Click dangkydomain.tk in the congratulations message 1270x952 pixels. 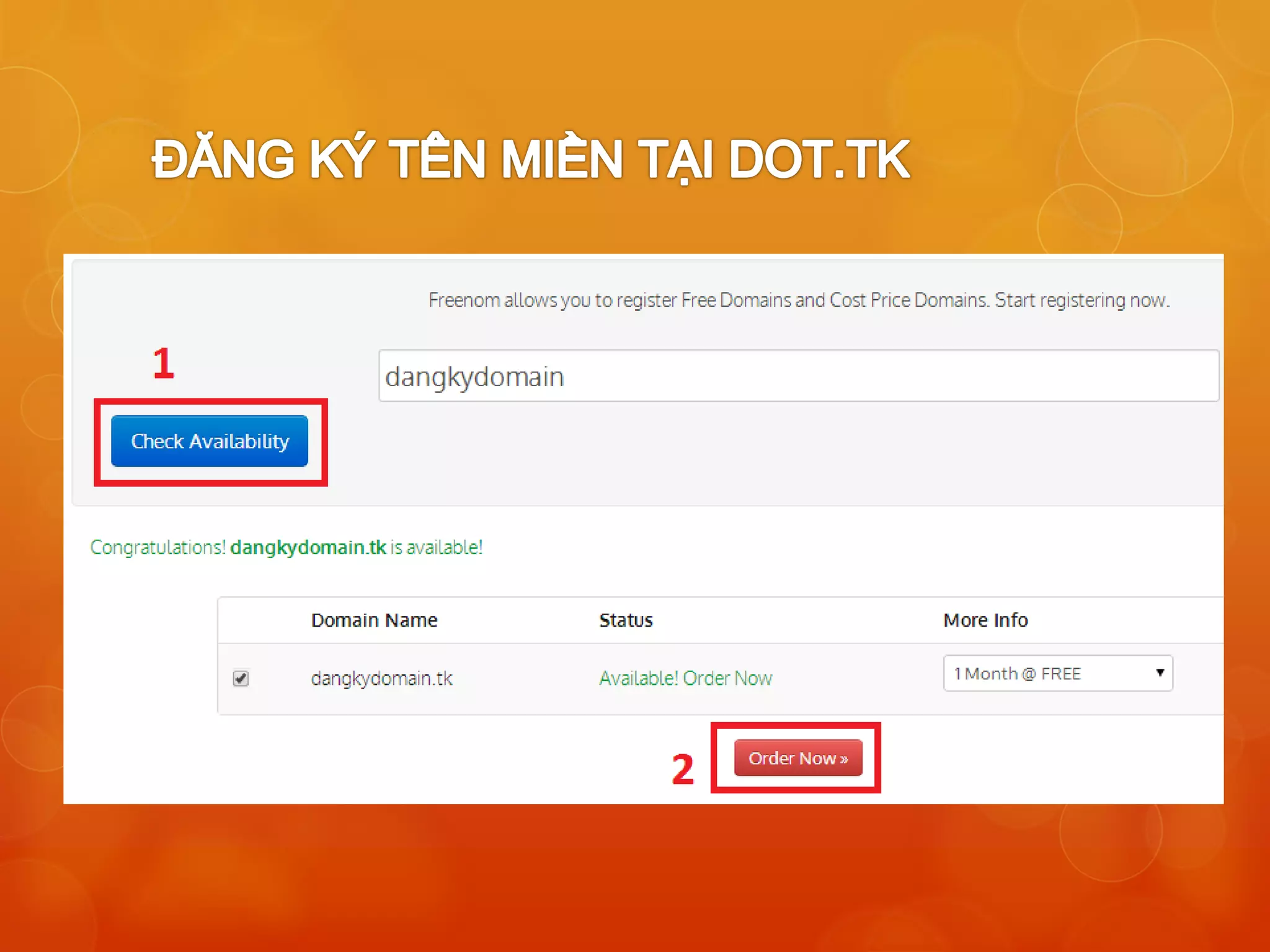coord(308,547)
